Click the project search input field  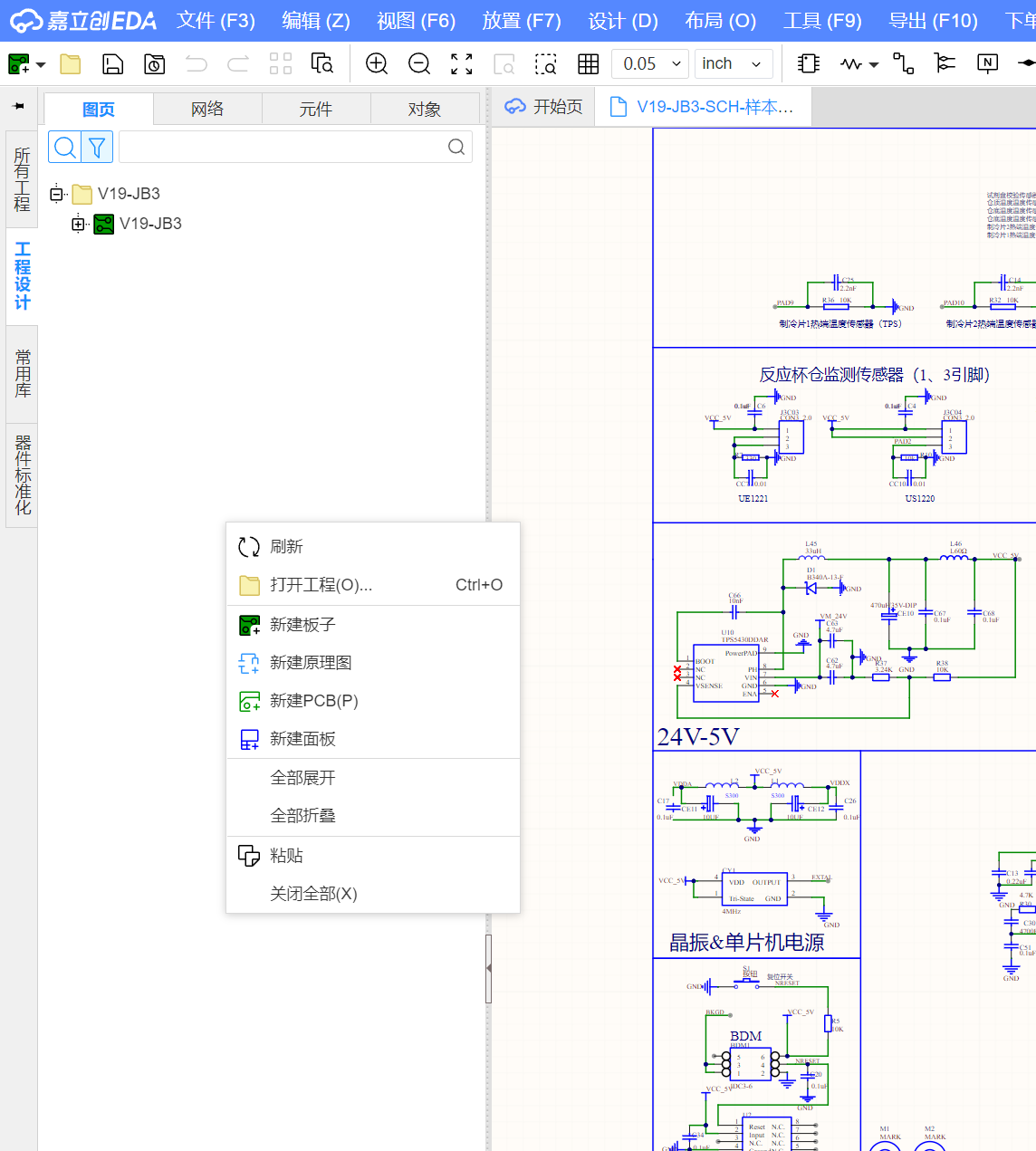(x=283, y=147)
